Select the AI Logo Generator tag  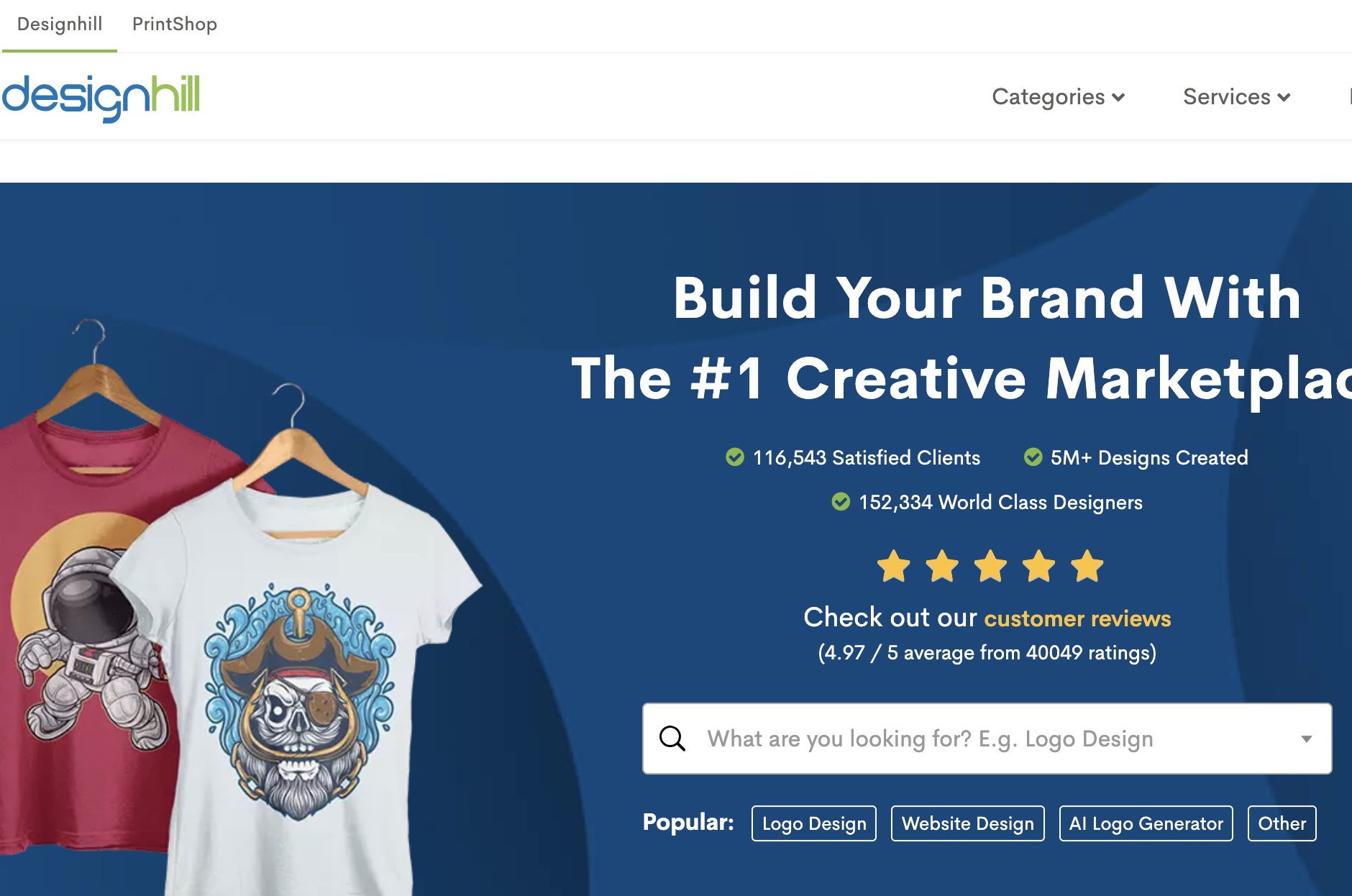1146,823
